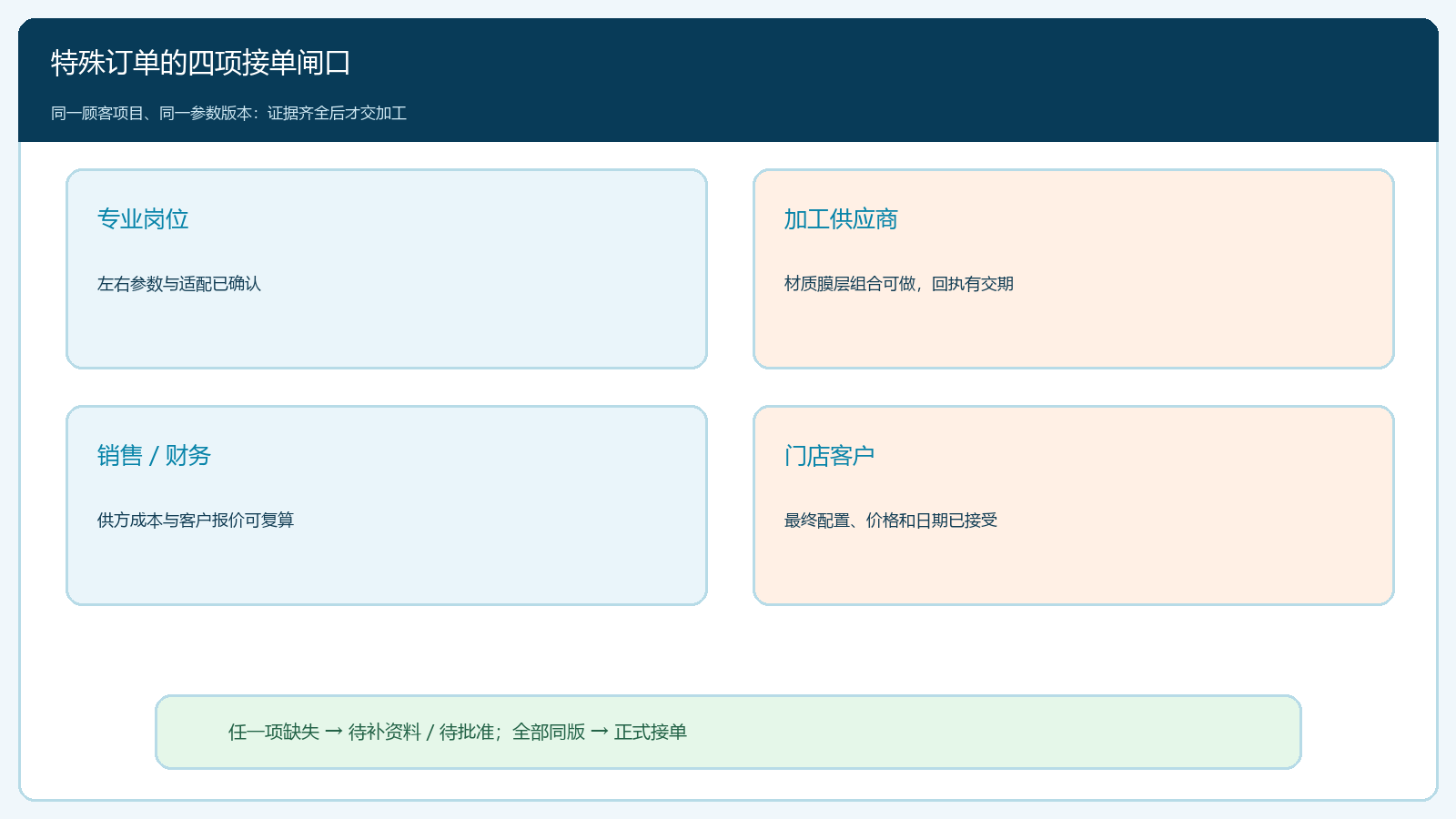Click the 专业岗位 card heading
This screenshot has height=819, width=1456.
143,219
